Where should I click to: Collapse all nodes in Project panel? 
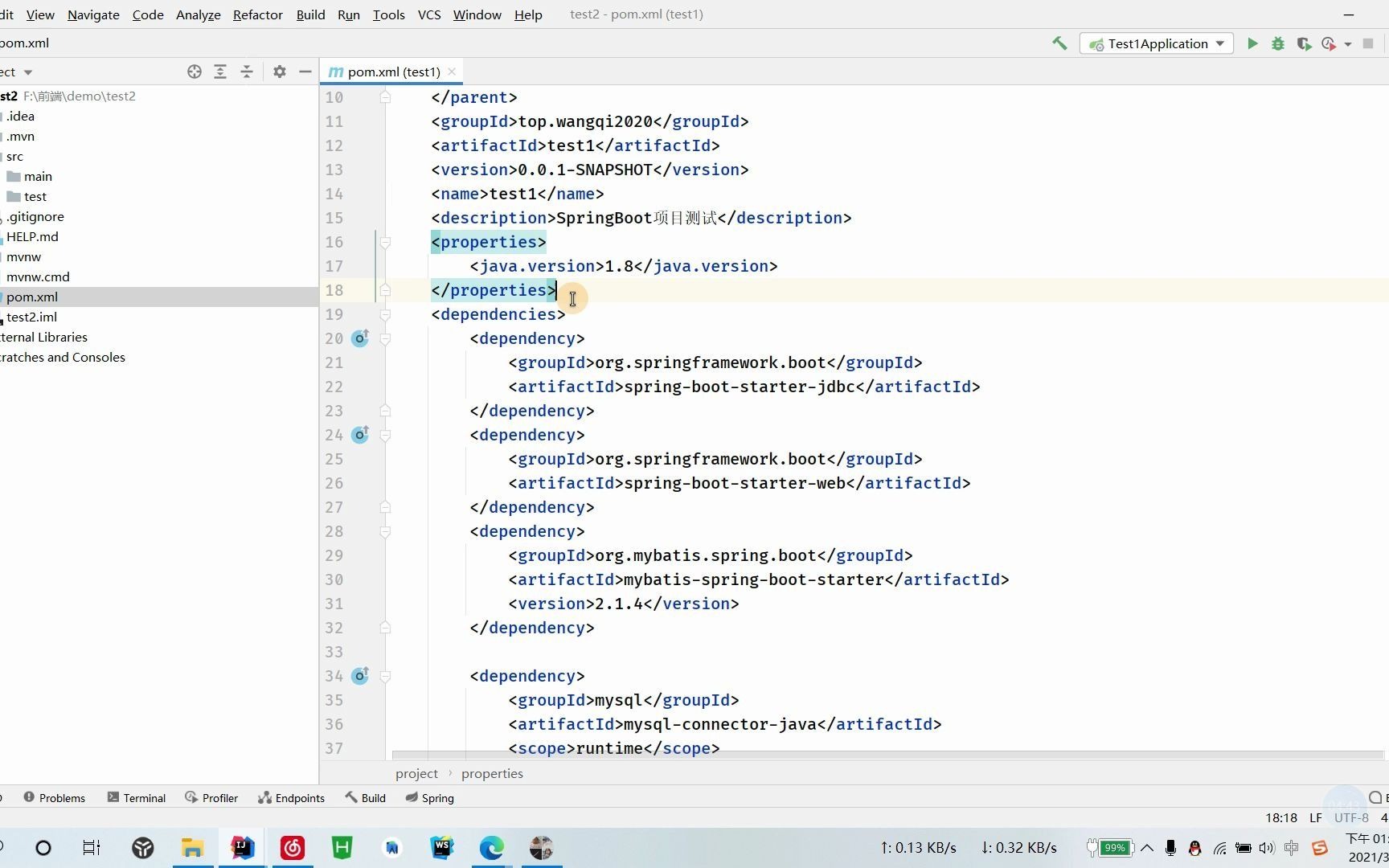pos(247,72)
